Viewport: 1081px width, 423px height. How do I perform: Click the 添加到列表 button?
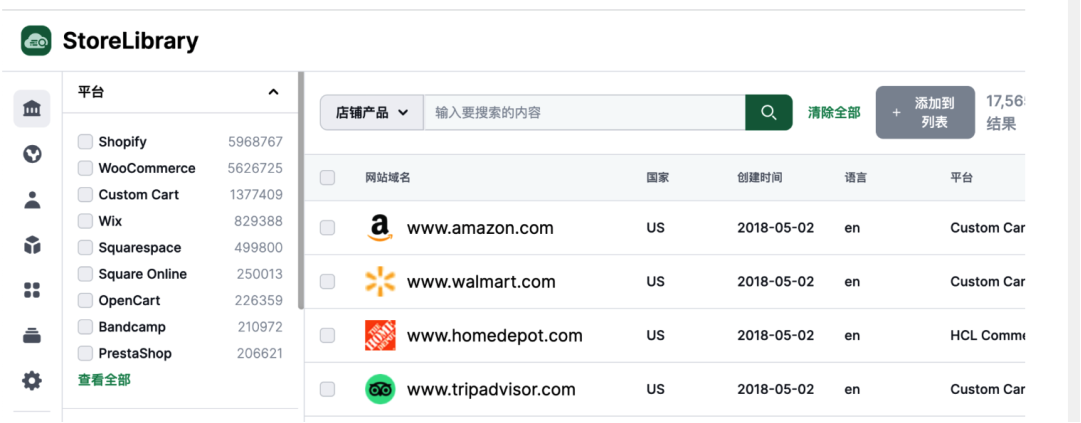(925, 112)
